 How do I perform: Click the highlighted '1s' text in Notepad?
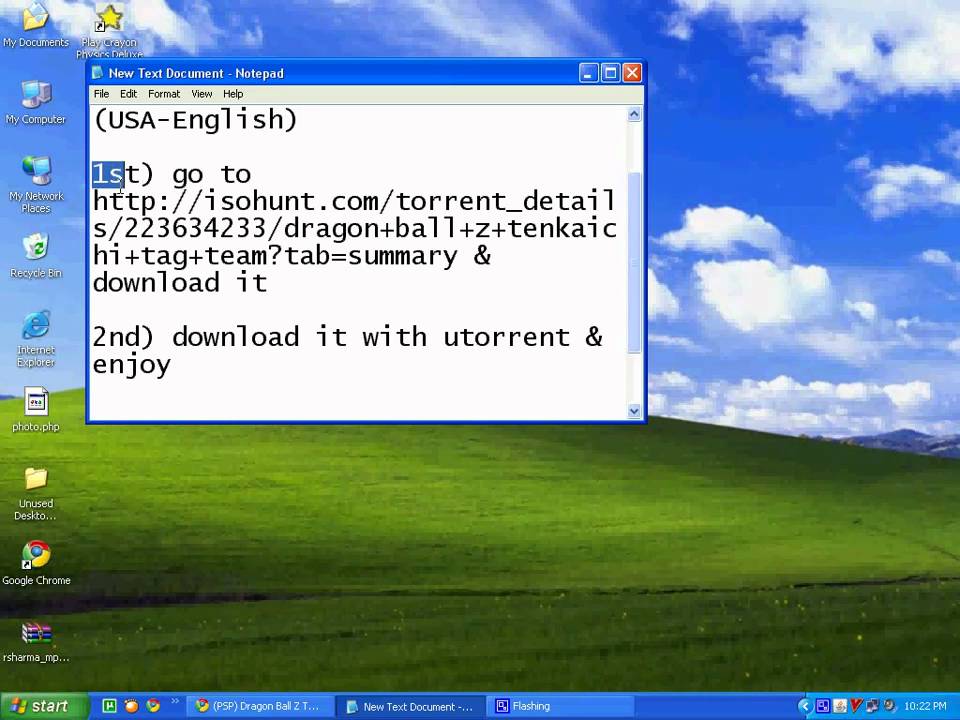[x=108, y=174]
